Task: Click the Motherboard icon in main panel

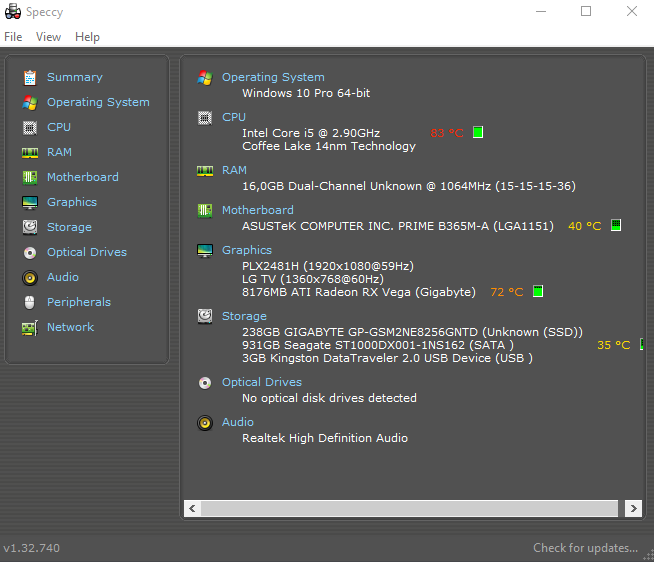Action: [205, 210]
